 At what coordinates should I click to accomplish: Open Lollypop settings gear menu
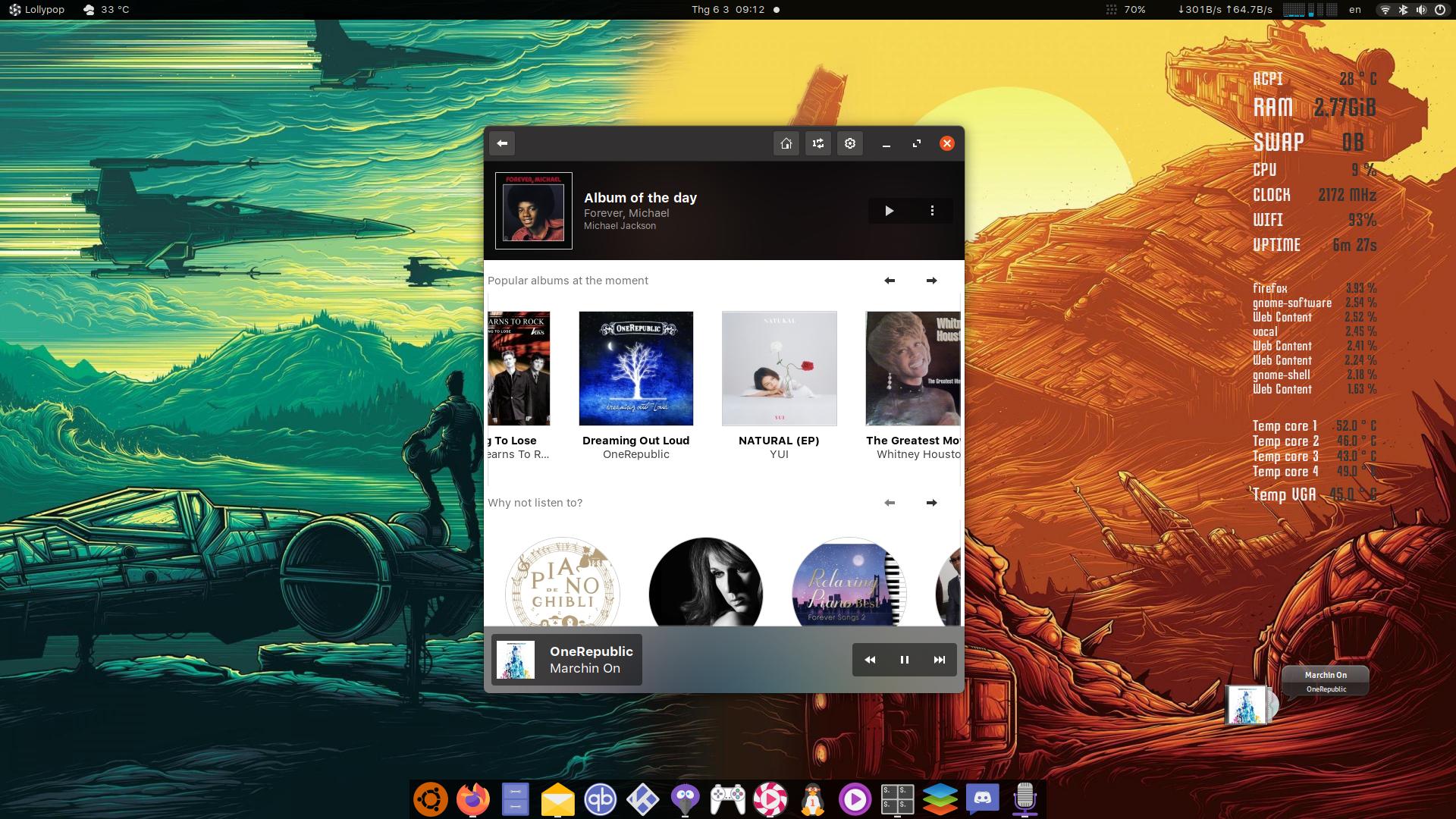pos(850,143)
